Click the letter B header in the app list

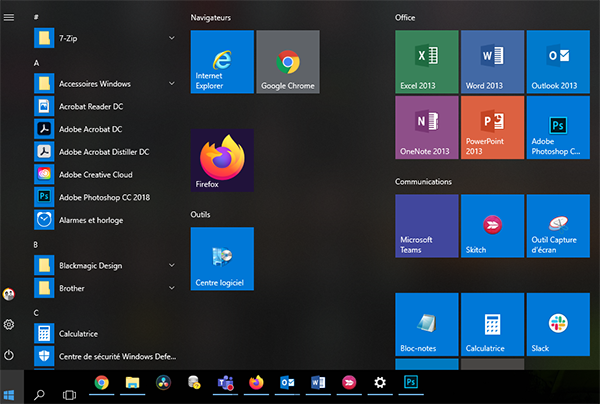[36, 244]
